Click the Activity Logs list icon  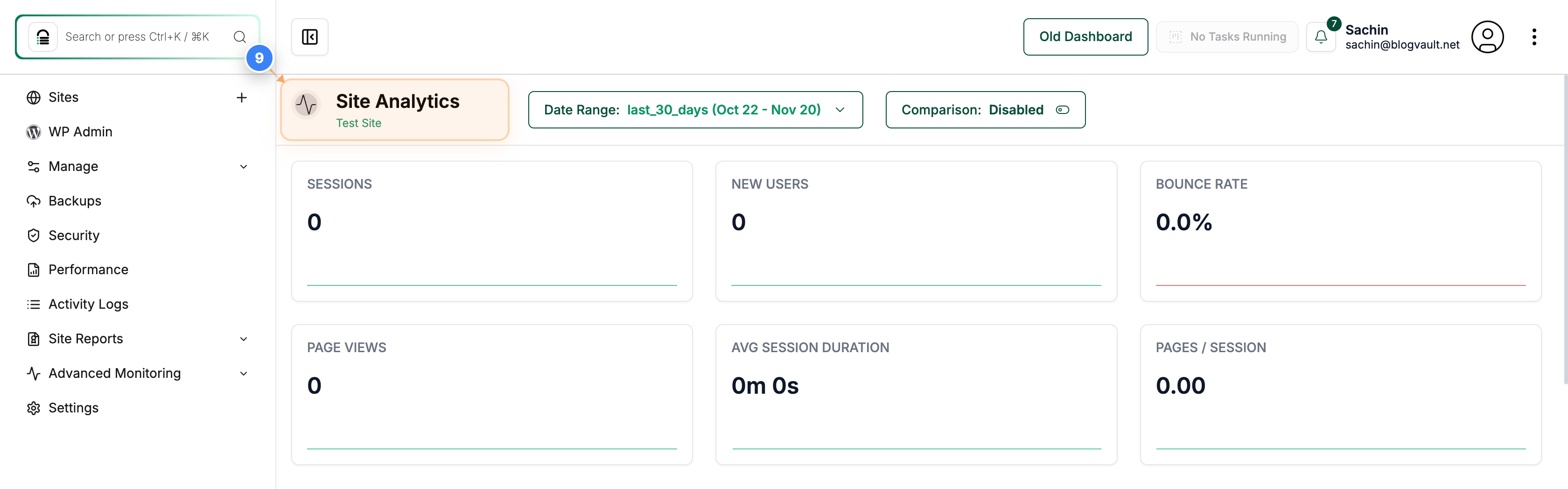pyautogui.click(x=34, y=304)
